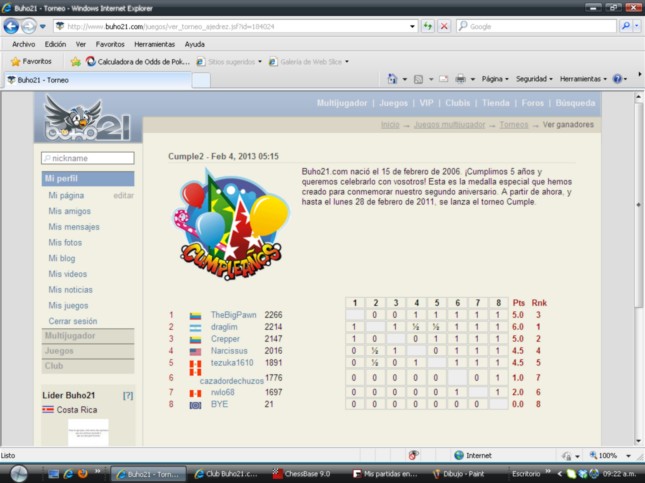This screenshot has height=483, width=645.
Task: Open the Archivo menu
Action: (23, 44)
